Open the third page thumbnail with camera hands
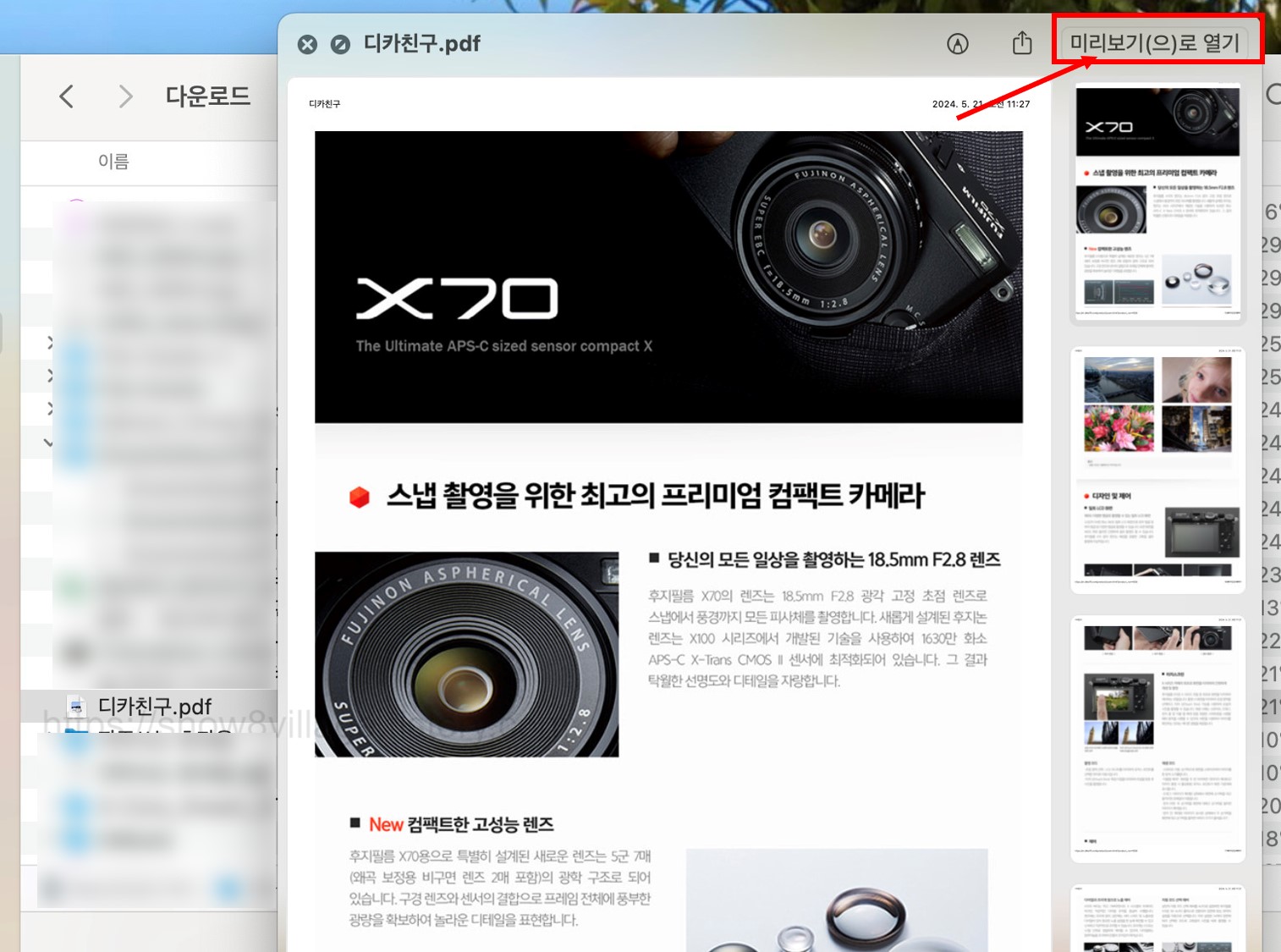This screenshot has height=952, width=1281. tap(1157, 739)
